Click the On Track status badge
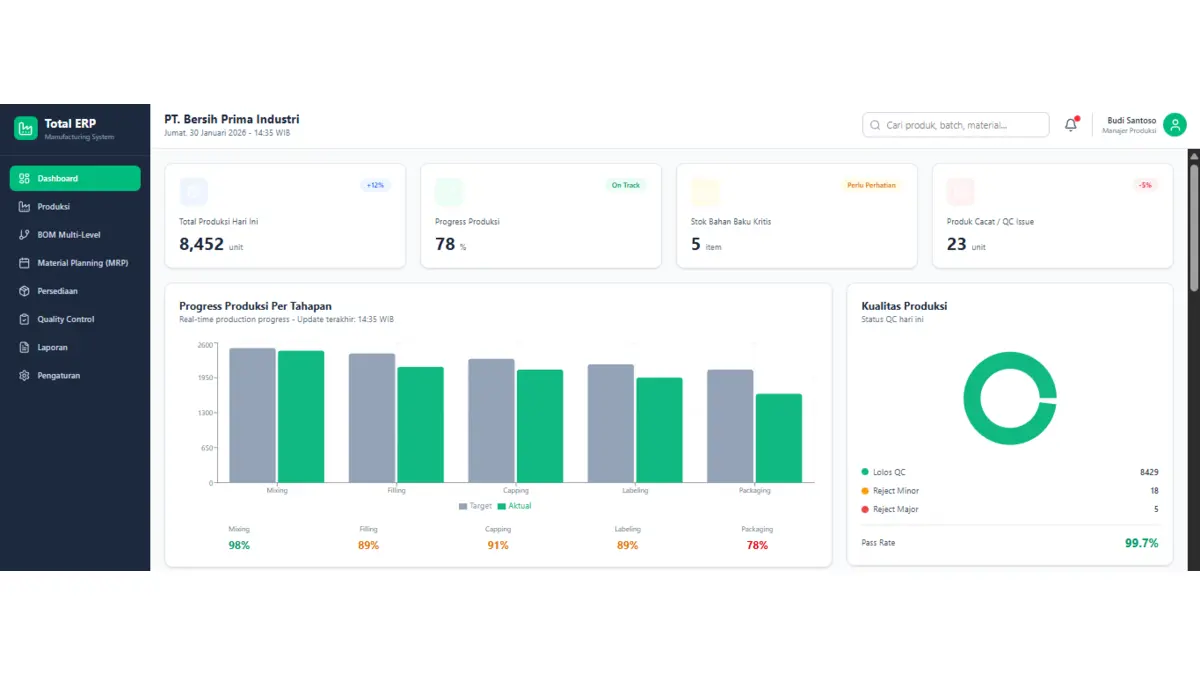The height and width of the screenshot is (675, 1200). click(x=625, y=185)
